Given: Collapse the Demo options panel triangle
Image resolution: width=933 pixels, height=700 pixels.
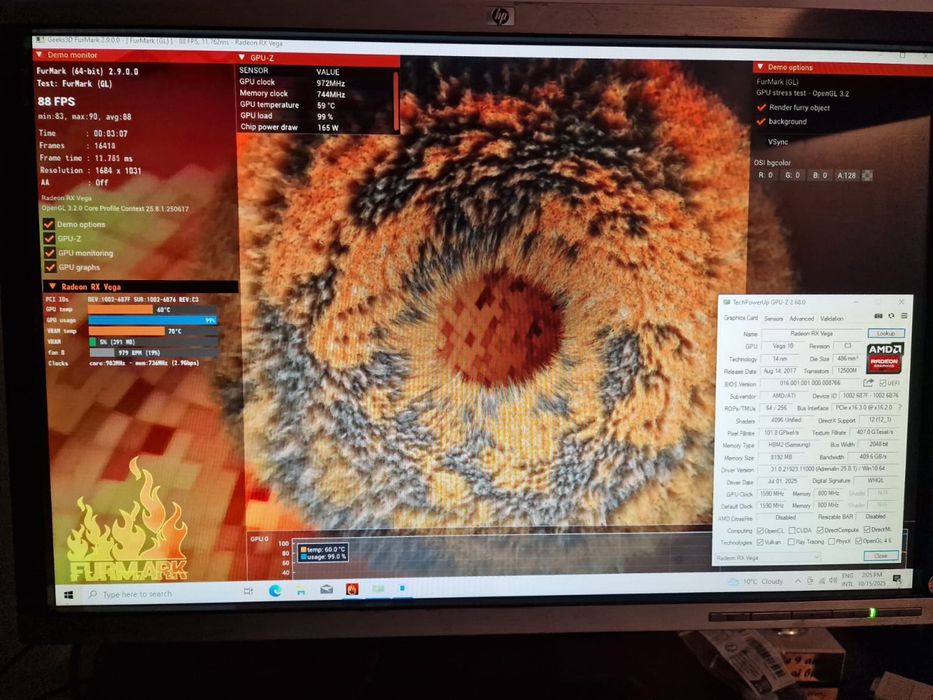Looking at the screenshot, I should (x=760, y=67).
